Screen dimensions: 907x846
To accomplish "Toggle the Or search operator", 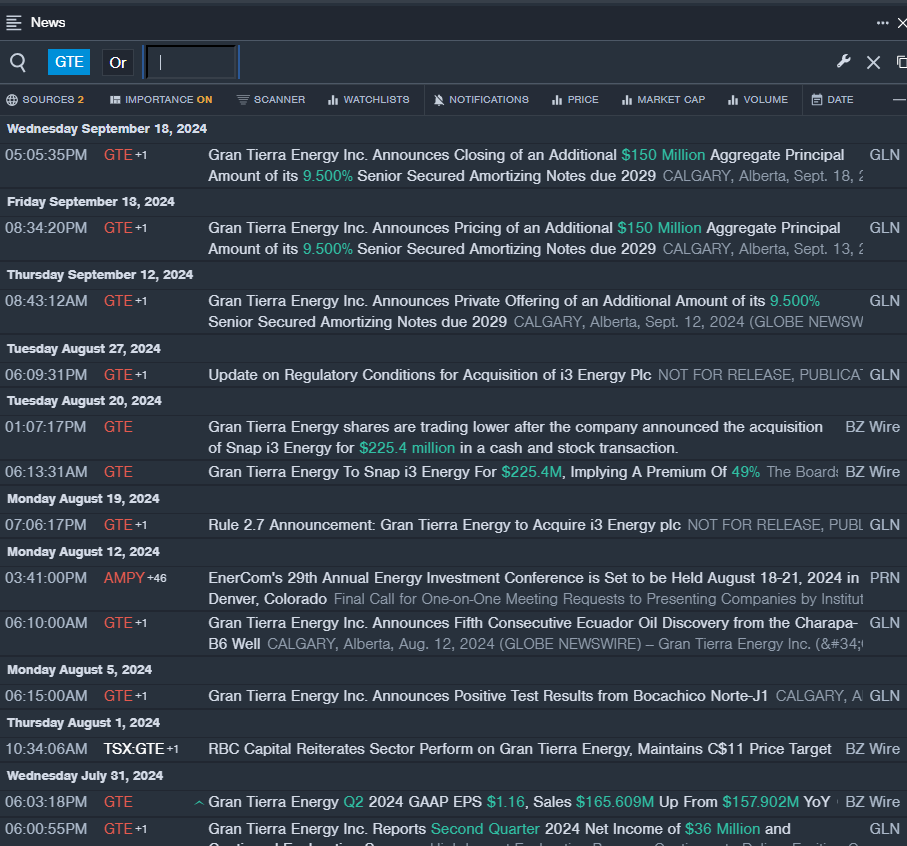I will [x=118, y=62].
